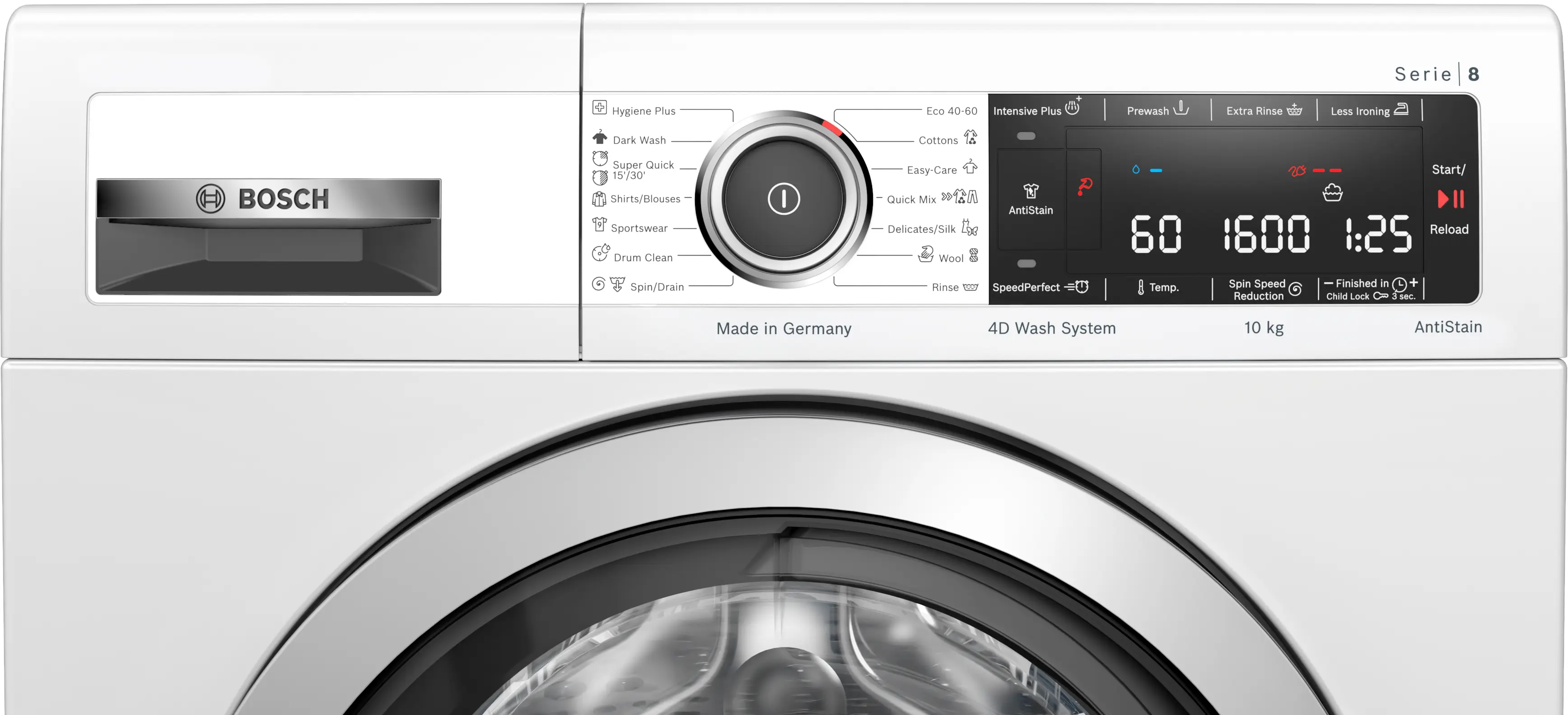The image size is (1568, 715).
Task: Tap the lower AntiStain selector pill
Action: (1026, 264)
